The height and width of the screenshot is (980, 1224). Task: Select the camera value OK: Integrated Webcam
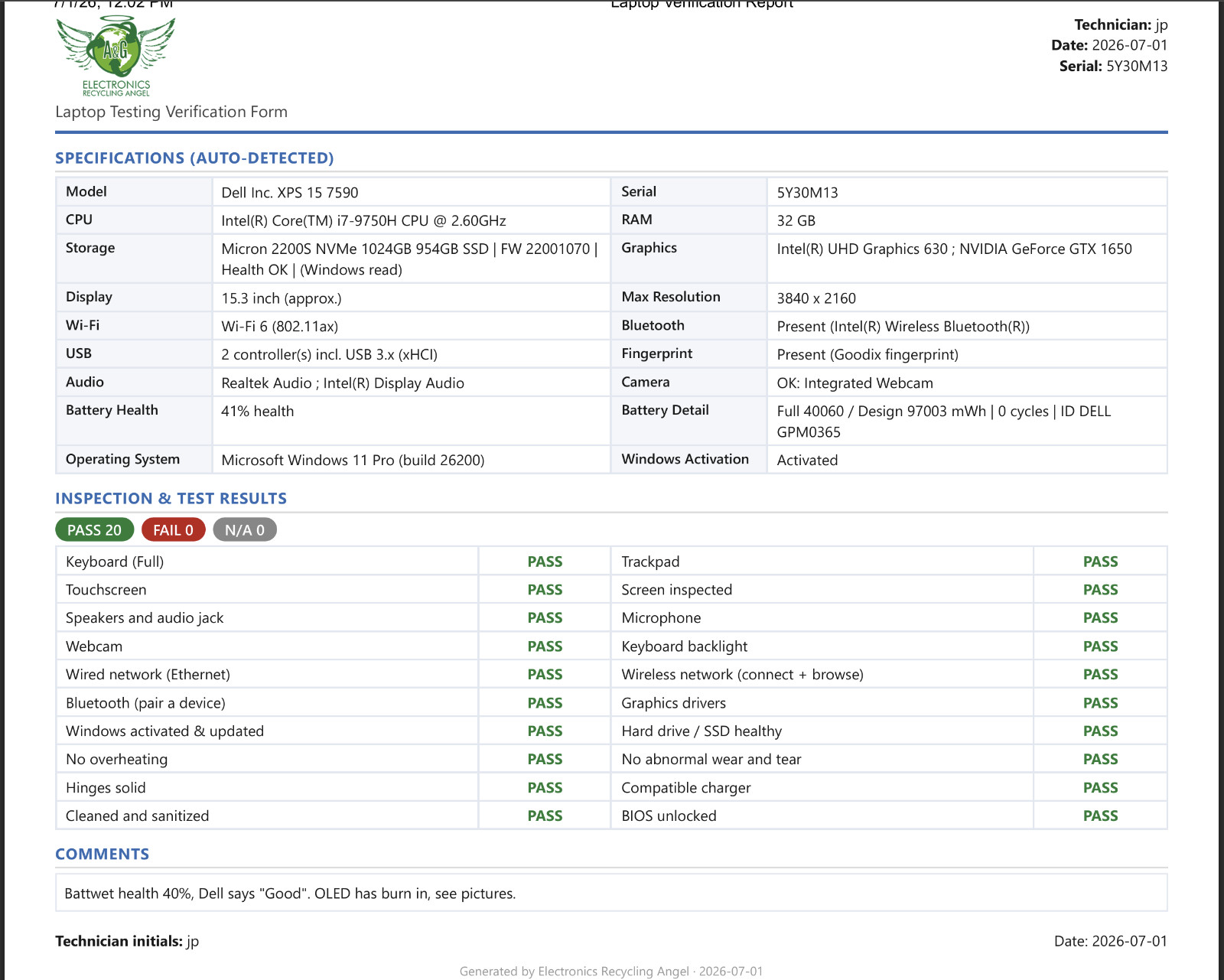click(855, 383)
